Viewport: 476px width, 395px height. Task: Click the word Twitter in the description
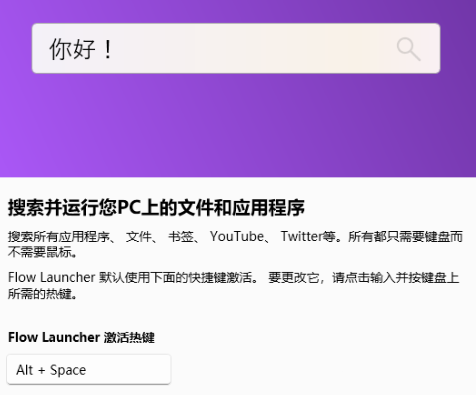(302, 236)
